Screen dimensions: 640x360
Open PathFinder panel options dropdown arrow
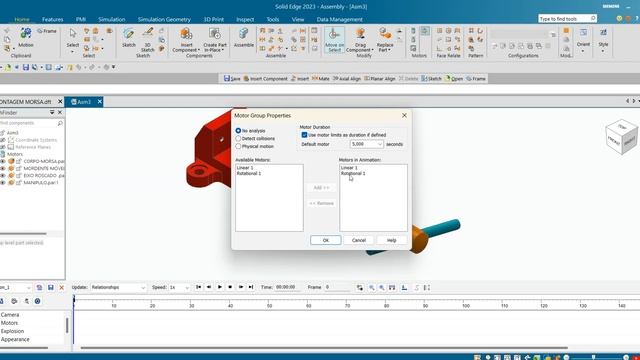click(52, 112)
